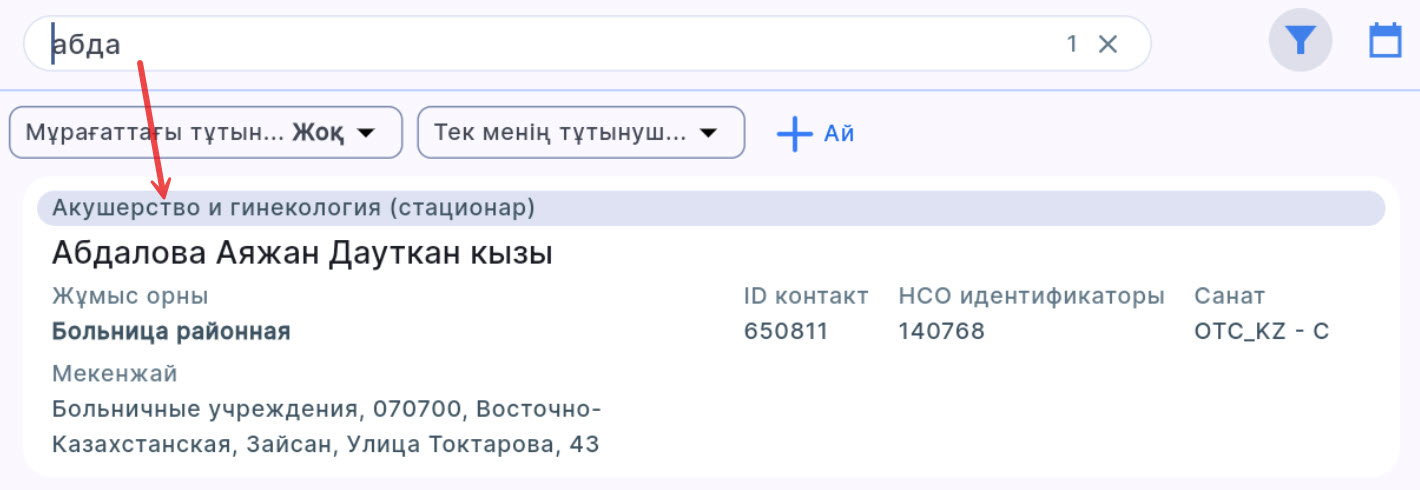The image size is (1420, 490).
Task: Click the blue plus icon to add filter
Action: point(795,133)
